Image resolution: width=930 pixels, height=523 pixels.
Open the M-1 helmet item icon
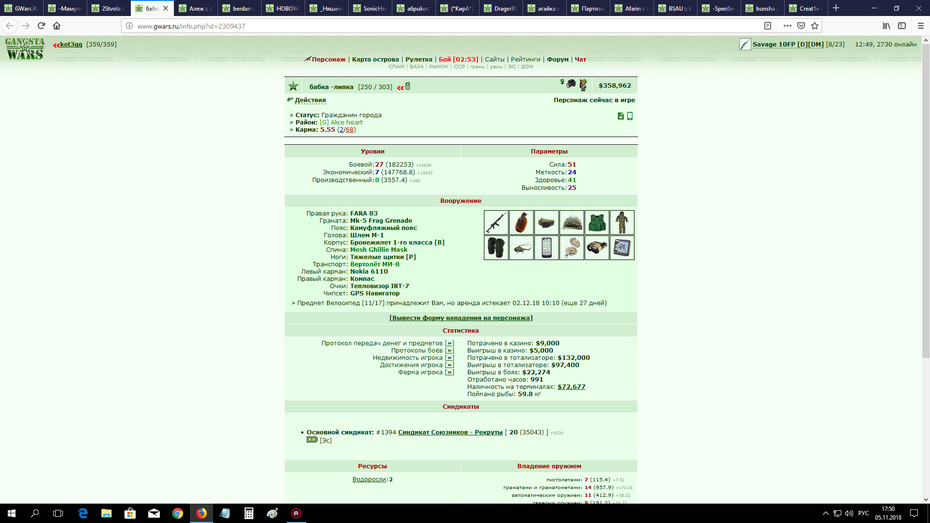point(571,222)
